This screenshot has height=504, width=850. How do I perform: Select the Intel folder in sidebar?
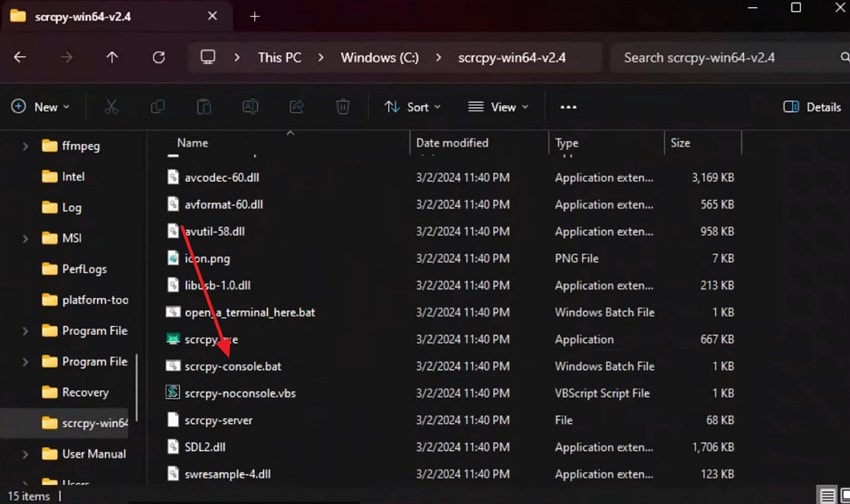point(73,176)
